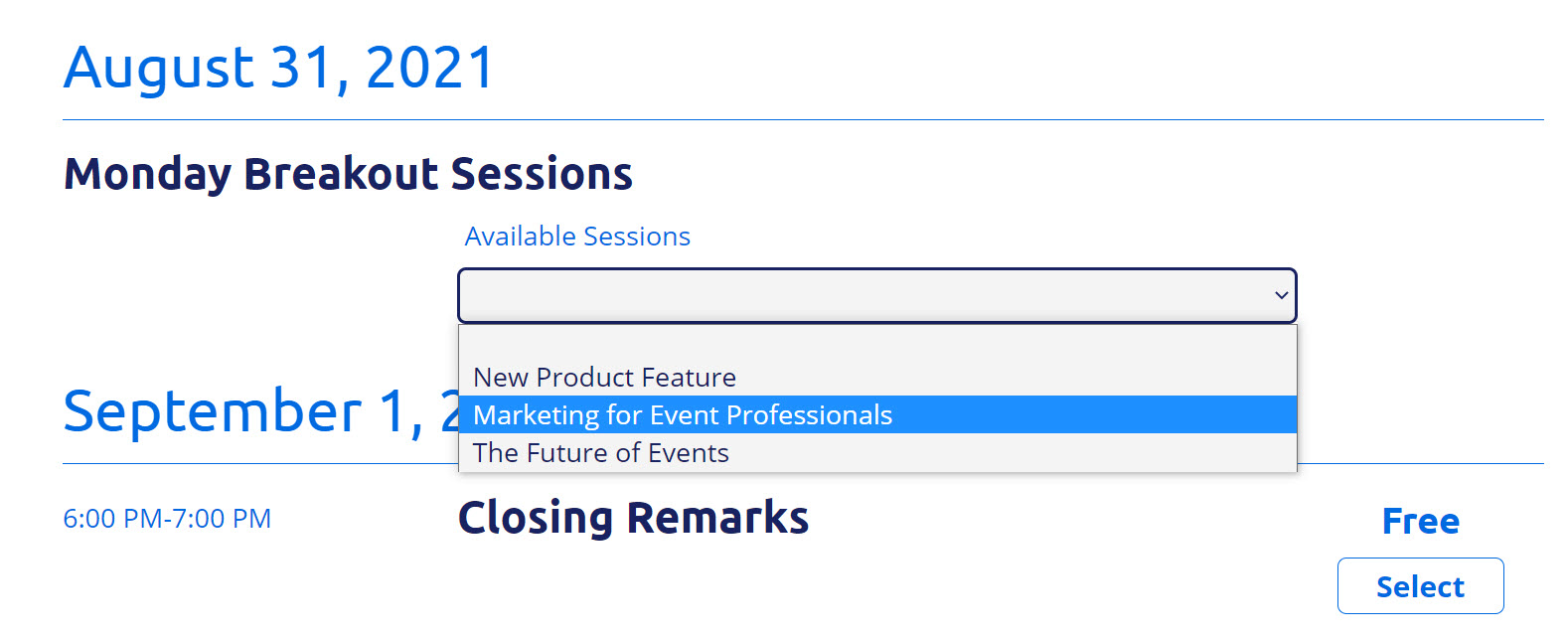The height and width of the screenshot is (639, 1568).
Task: Select the highlighted Marketing session entry
Action: click(682, 414)
